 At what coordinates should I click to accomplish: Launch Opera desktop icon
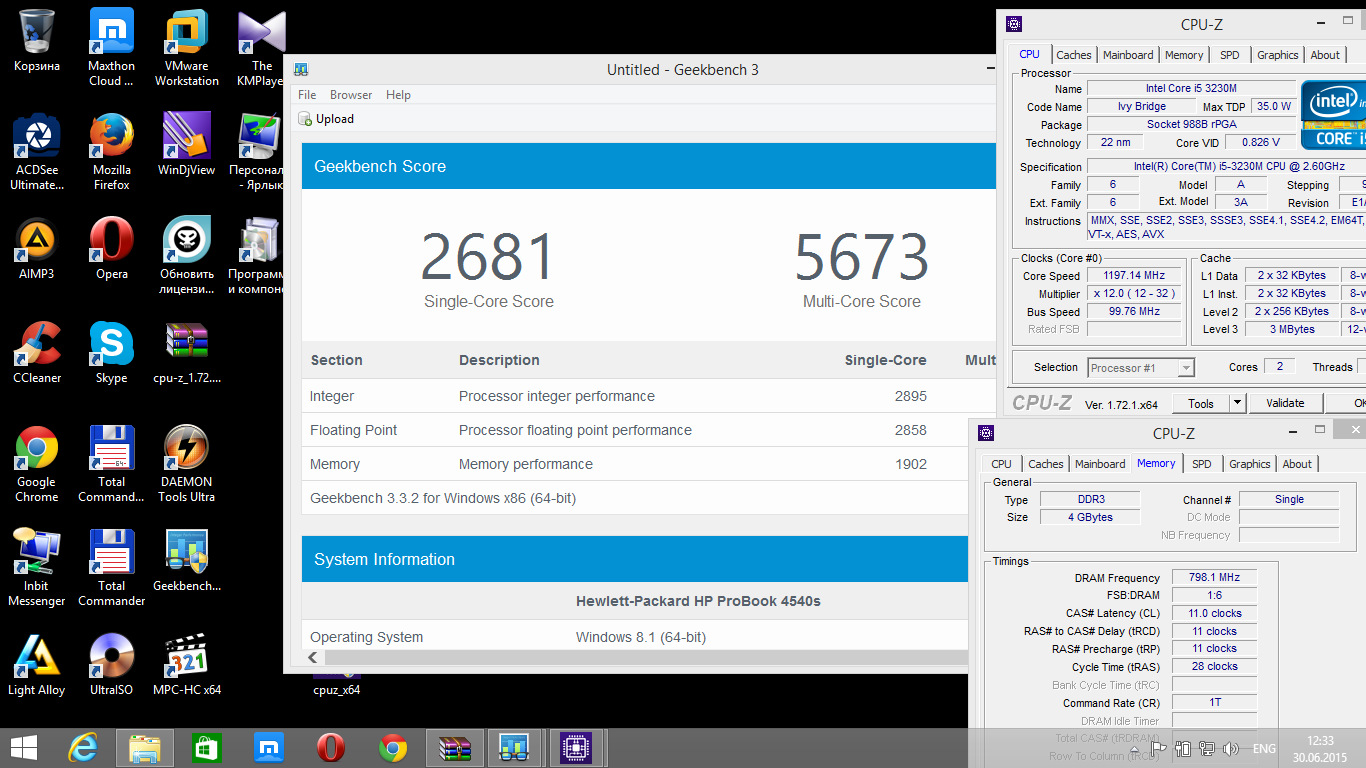112,249
